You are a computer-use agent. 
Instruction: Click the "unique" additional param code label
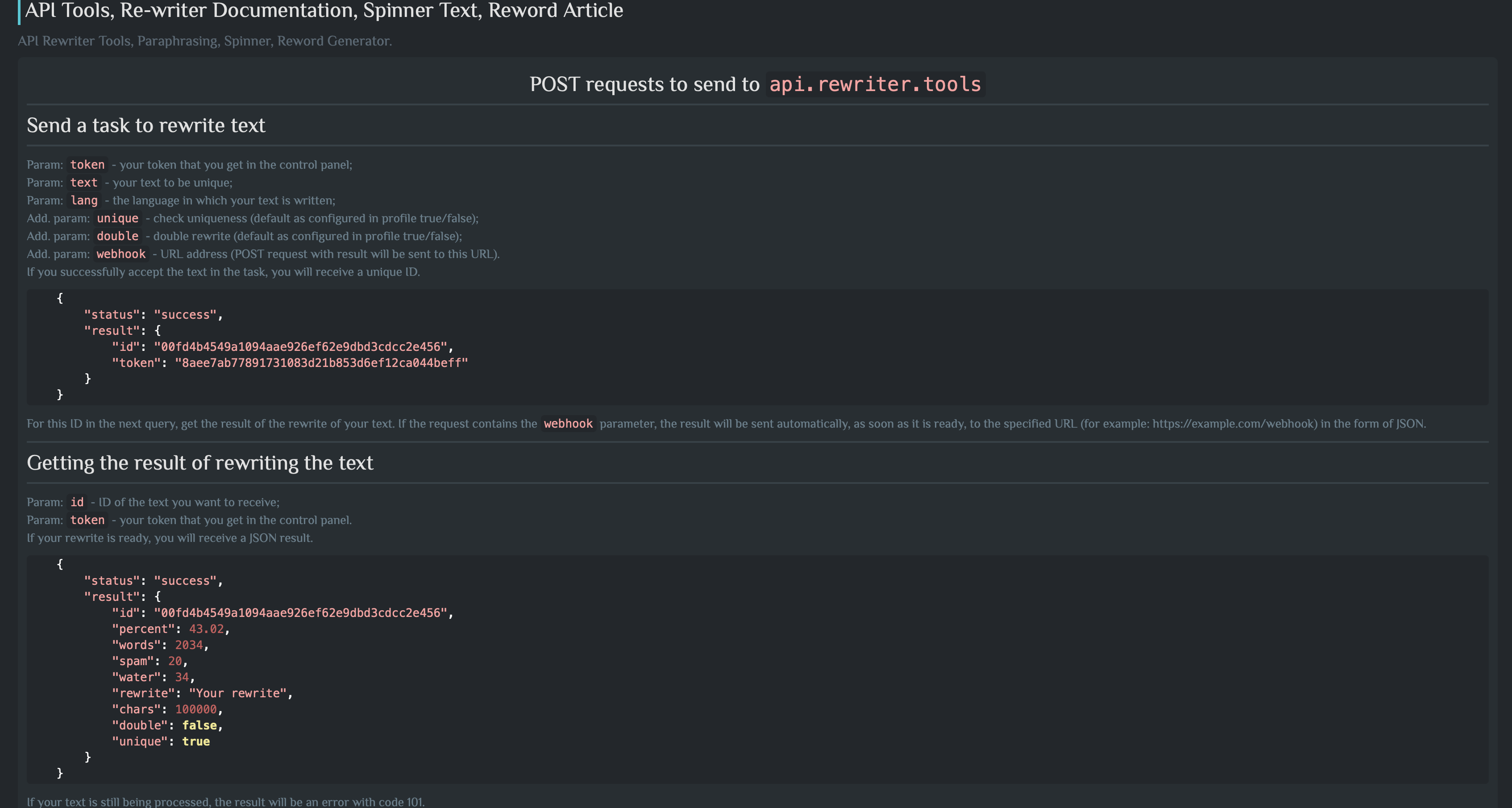[117, 218]
